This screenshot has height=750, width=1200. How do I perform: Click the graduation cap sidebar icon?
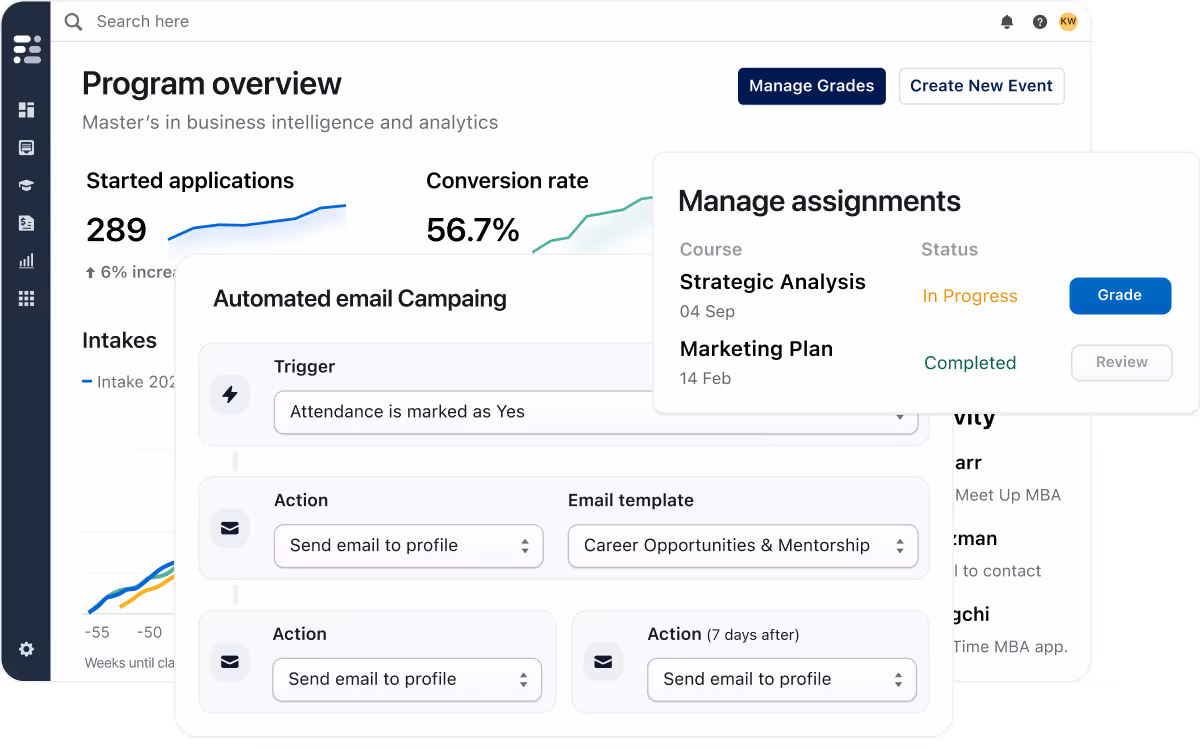coord(26,185)
